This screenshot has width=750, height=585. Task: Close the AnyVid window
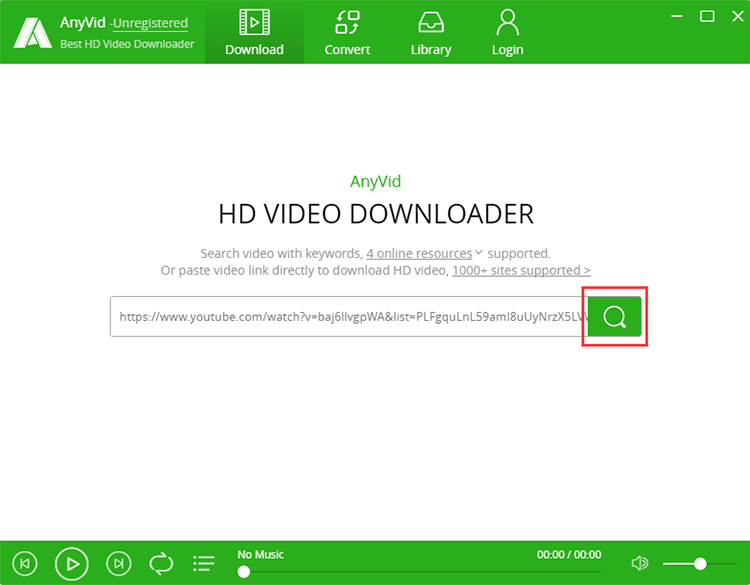click(x=738, y=16)
